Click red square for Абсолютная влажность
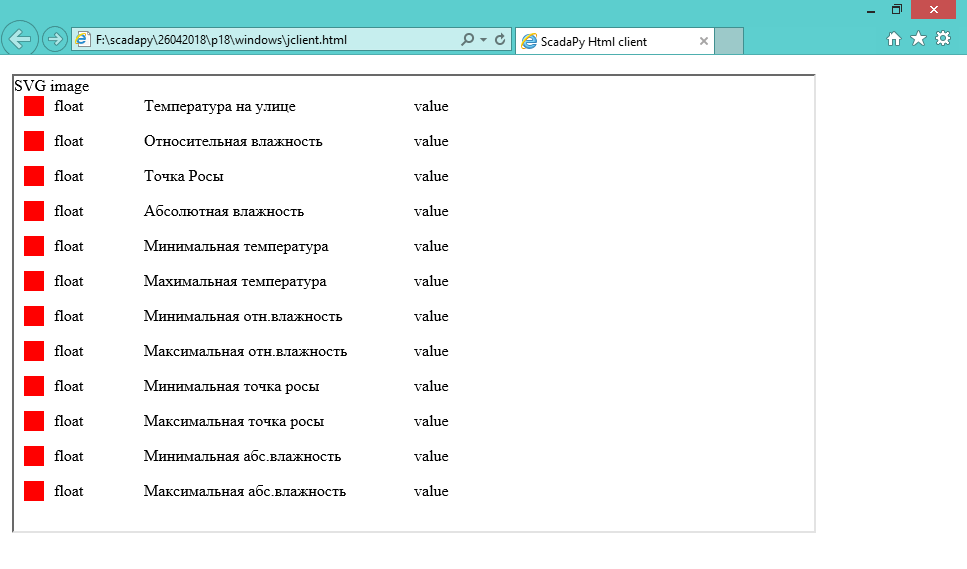This screenshot has height=569, width=967. point(34,211)
